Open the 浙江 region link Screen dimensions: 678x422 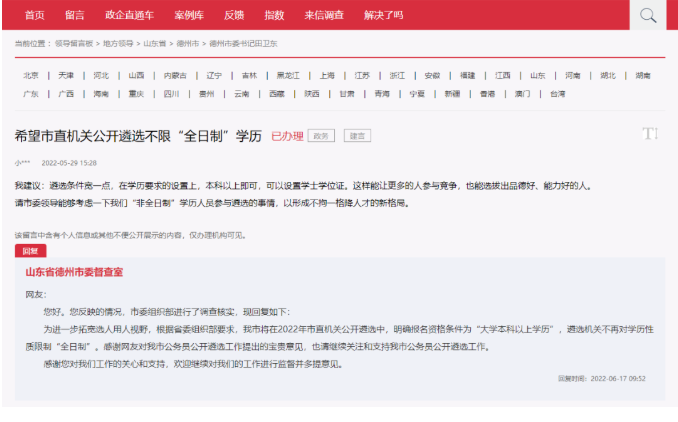tap(397, 76)
